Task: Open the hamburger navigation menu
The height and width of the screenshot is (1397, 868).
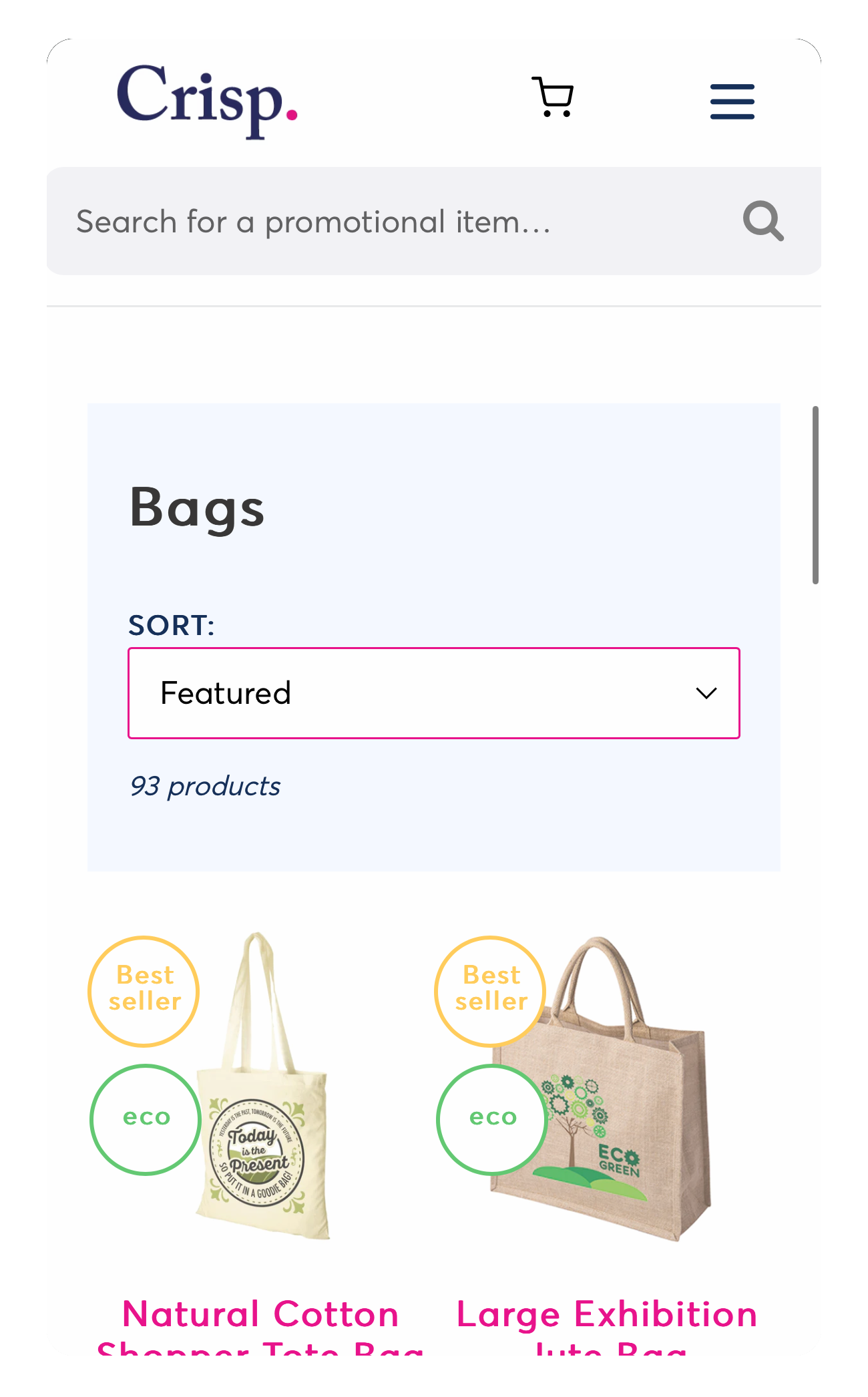Action: pos(732,102)
